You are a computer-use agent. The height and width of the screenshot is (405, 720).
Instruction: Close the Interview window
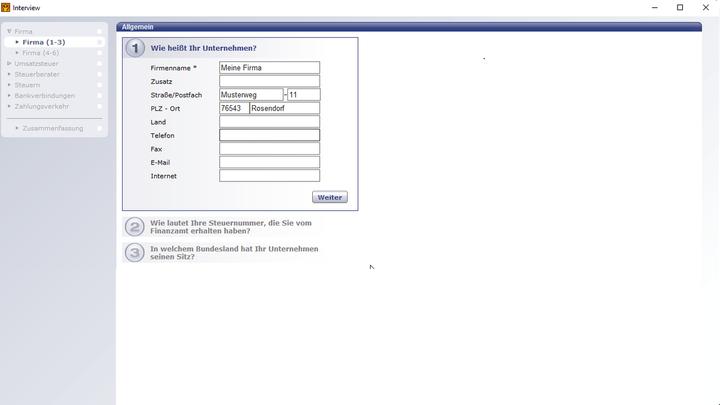pos(706,7)
